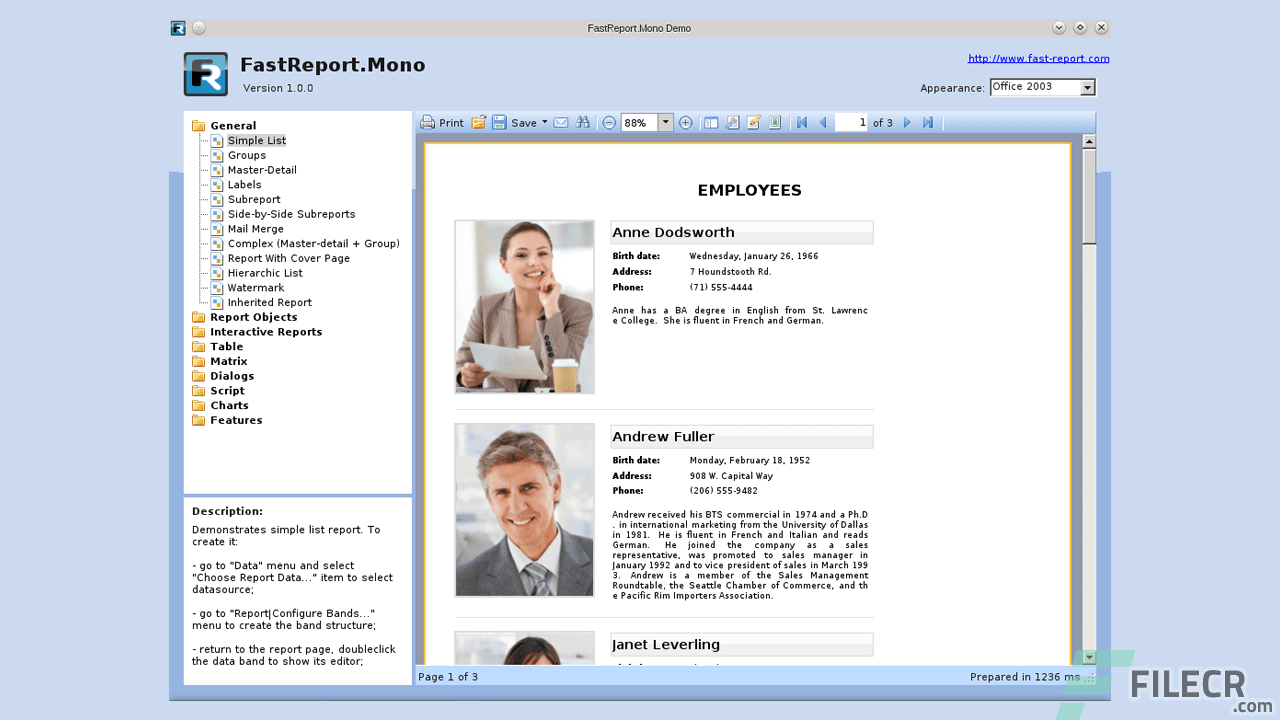Image resolution: width=1280 pixels, height=720 pixels.
Task: Click the 88% zoom input field
Action: (639, 123)
